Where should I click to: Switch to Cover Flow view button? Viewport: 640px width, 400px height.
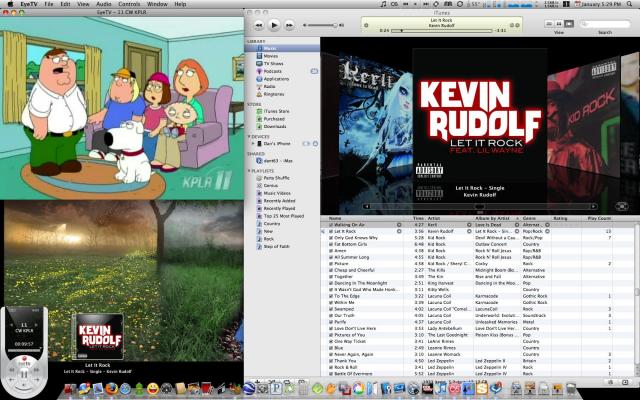click(x=567, y=22)
